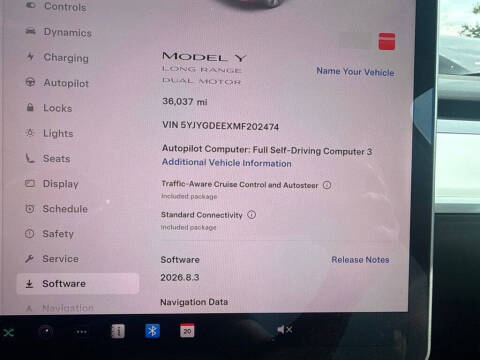Image resolution: width=480 pixels, height=360 pixels.
Task: Click the Dynamics car icon
Action: (x=30, y=31)
